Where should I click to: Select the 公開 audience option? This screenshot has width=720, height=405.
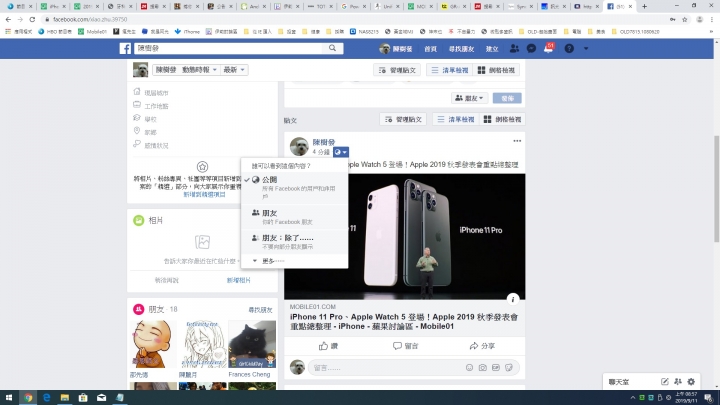click(294, 188)
